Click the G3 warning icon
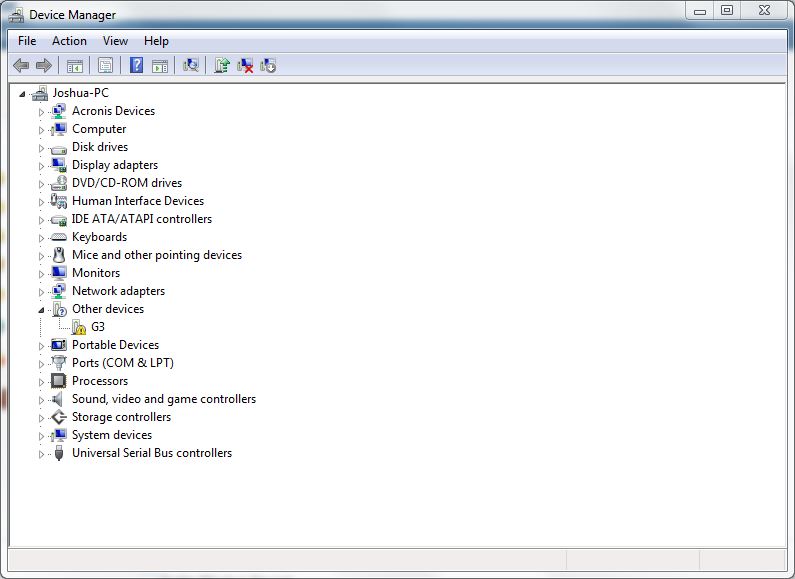 click(79, 327)
